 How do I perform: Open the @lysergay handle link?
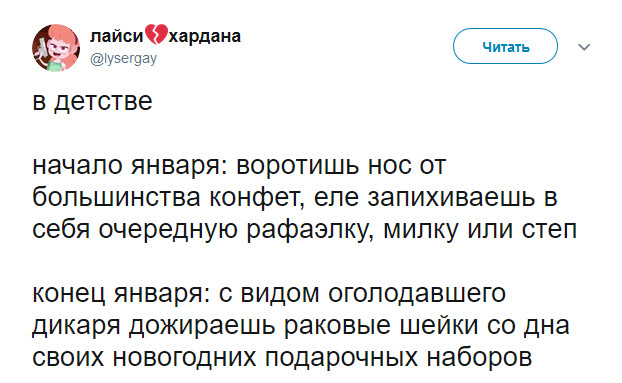(123, 58)
